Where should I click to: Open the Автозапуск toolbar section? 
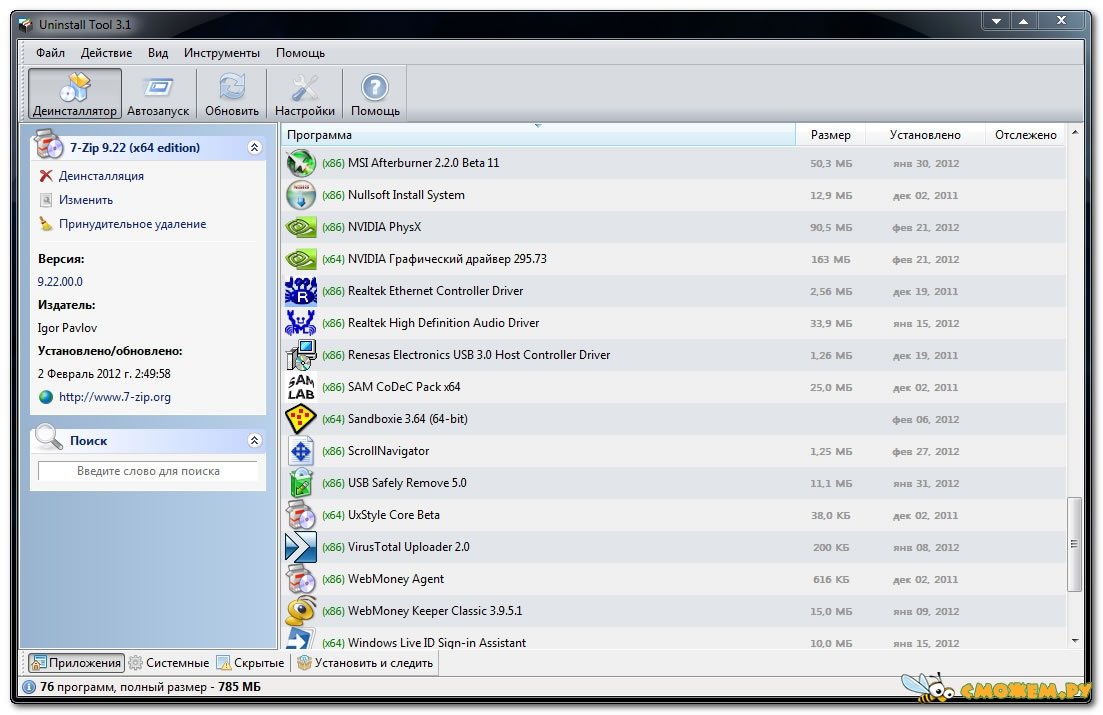pyautogui.click(x=158, y=94)
